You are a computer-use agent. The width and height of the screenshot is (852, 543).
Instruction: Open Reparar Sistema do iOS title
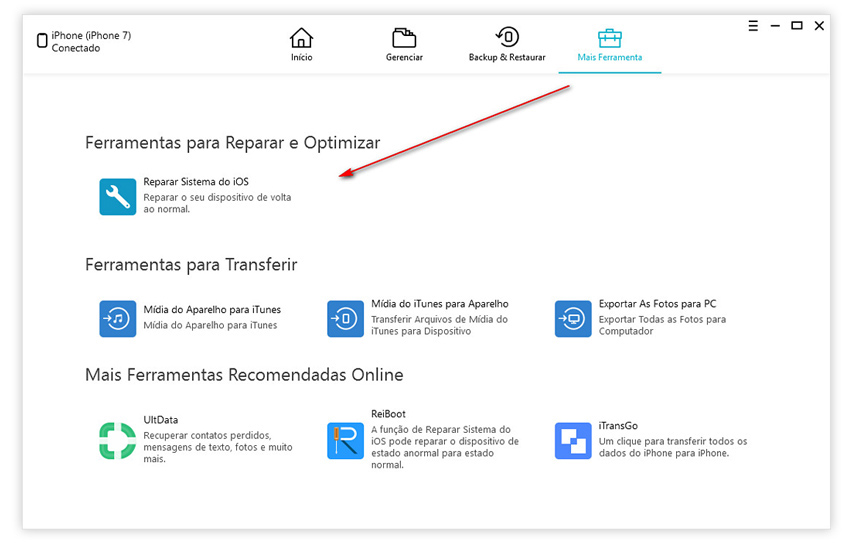(x=196, y=182)
